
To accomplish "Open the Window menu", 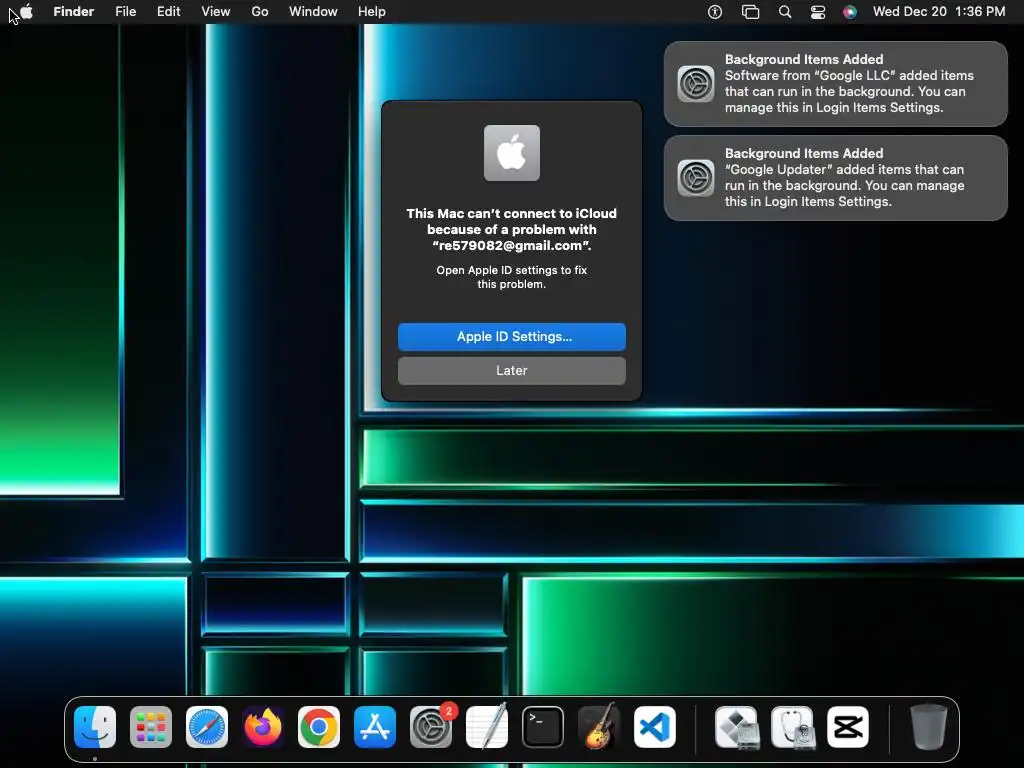I will tap(313, 12).
